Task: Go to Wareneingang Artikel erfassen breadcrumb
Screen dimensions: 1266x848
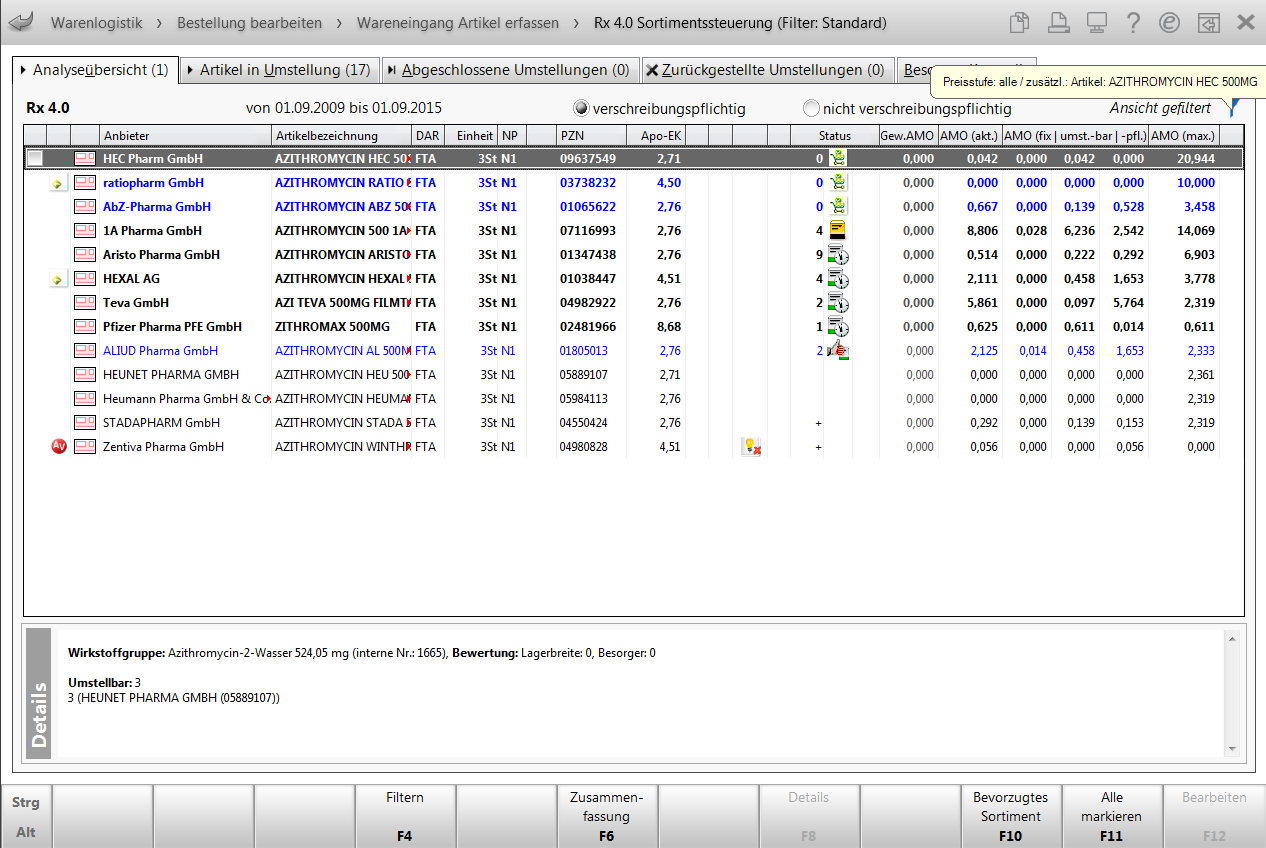Action: [x=458, y=22]
